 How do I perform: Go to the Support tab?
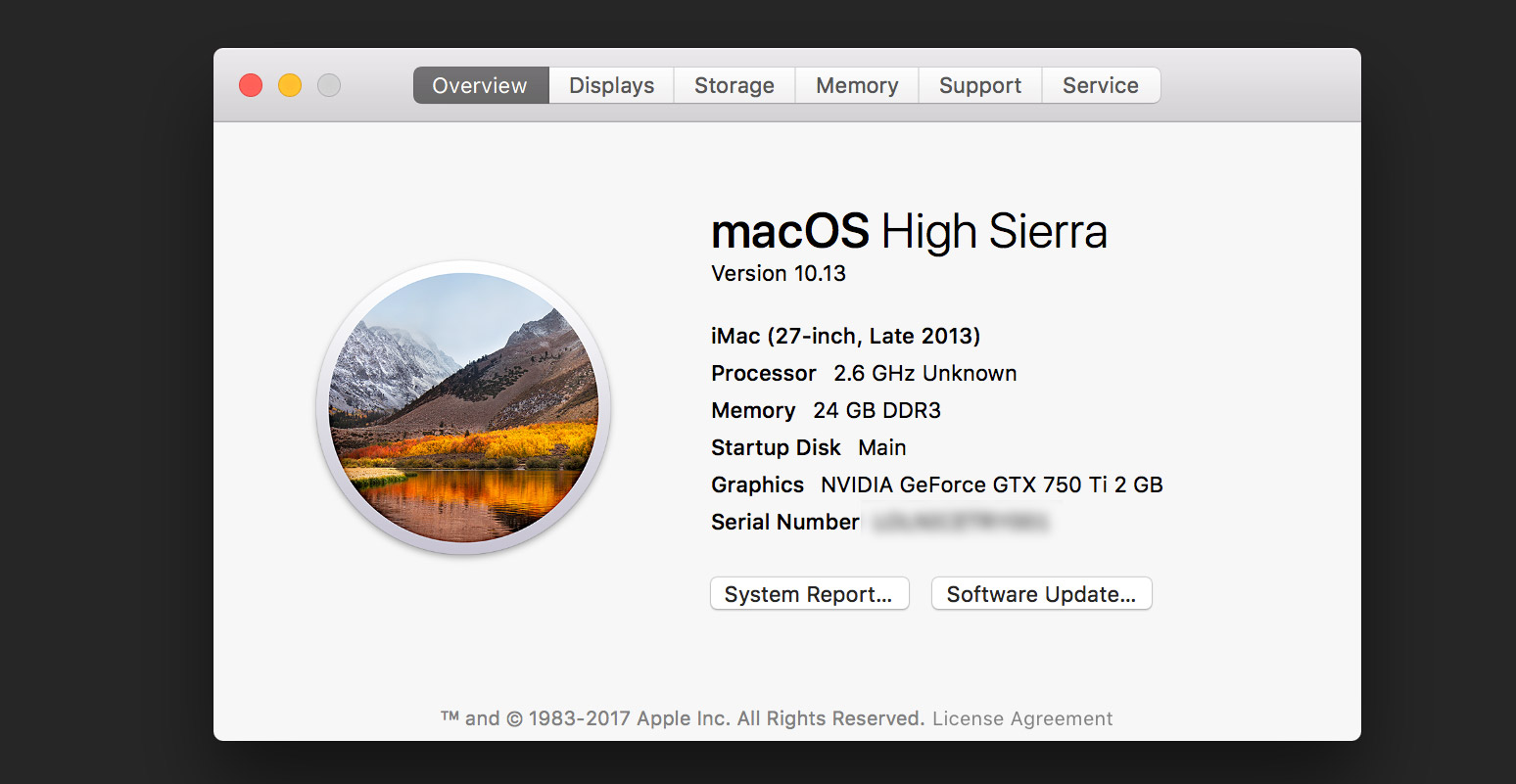(x=980, y=85)
